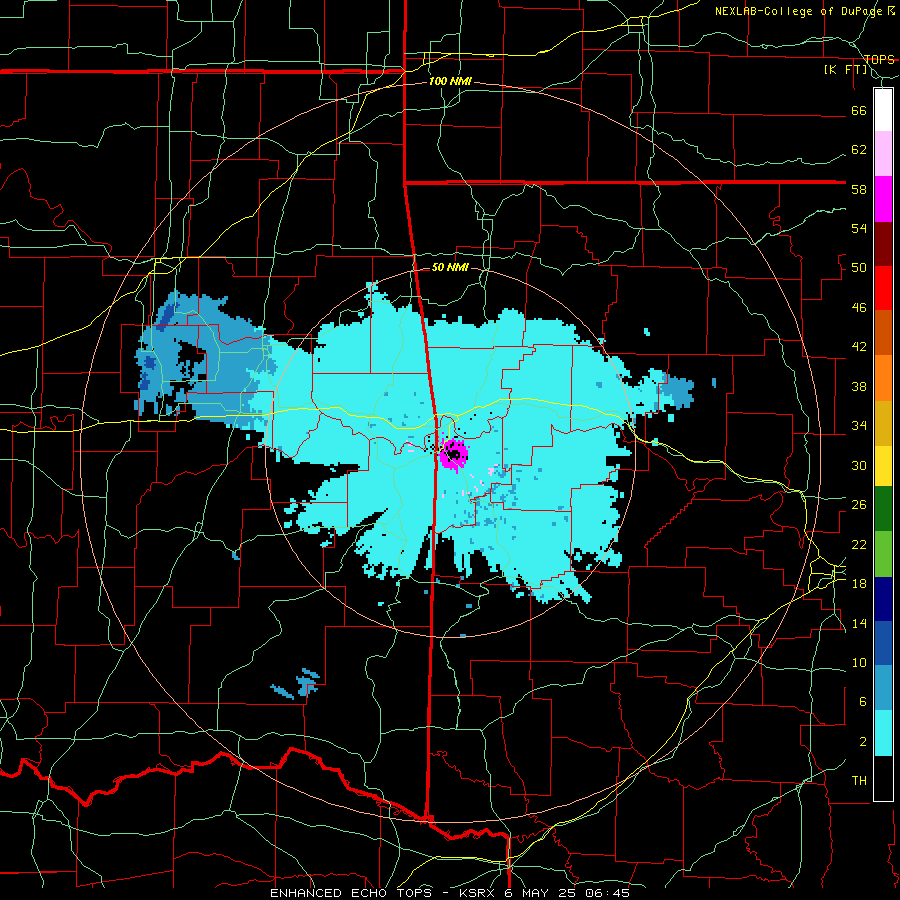The image size is (900, 900).
Task: Select the dark green legend swatch
Action: pyautogui.click(x=883, y=509)
